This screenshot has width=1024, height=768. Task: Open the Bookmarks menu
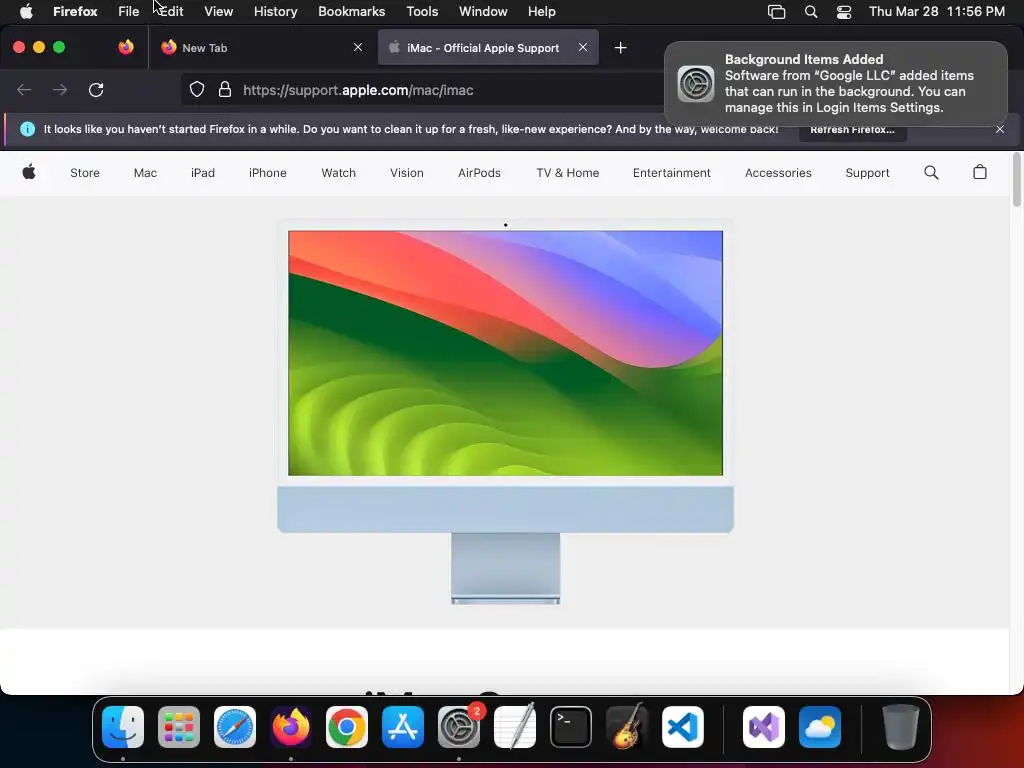[351, 11]
